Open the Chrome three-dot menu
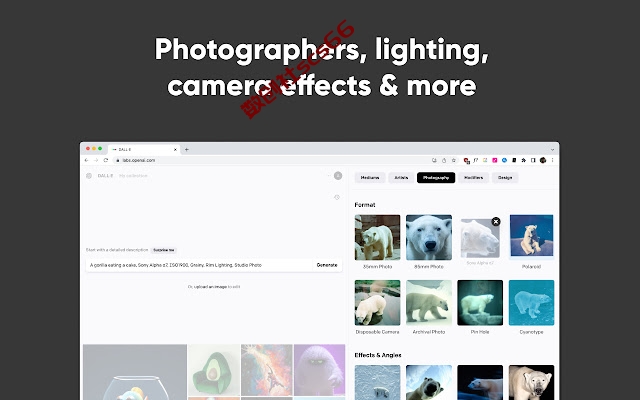640x400 pixels. [552, 160]
